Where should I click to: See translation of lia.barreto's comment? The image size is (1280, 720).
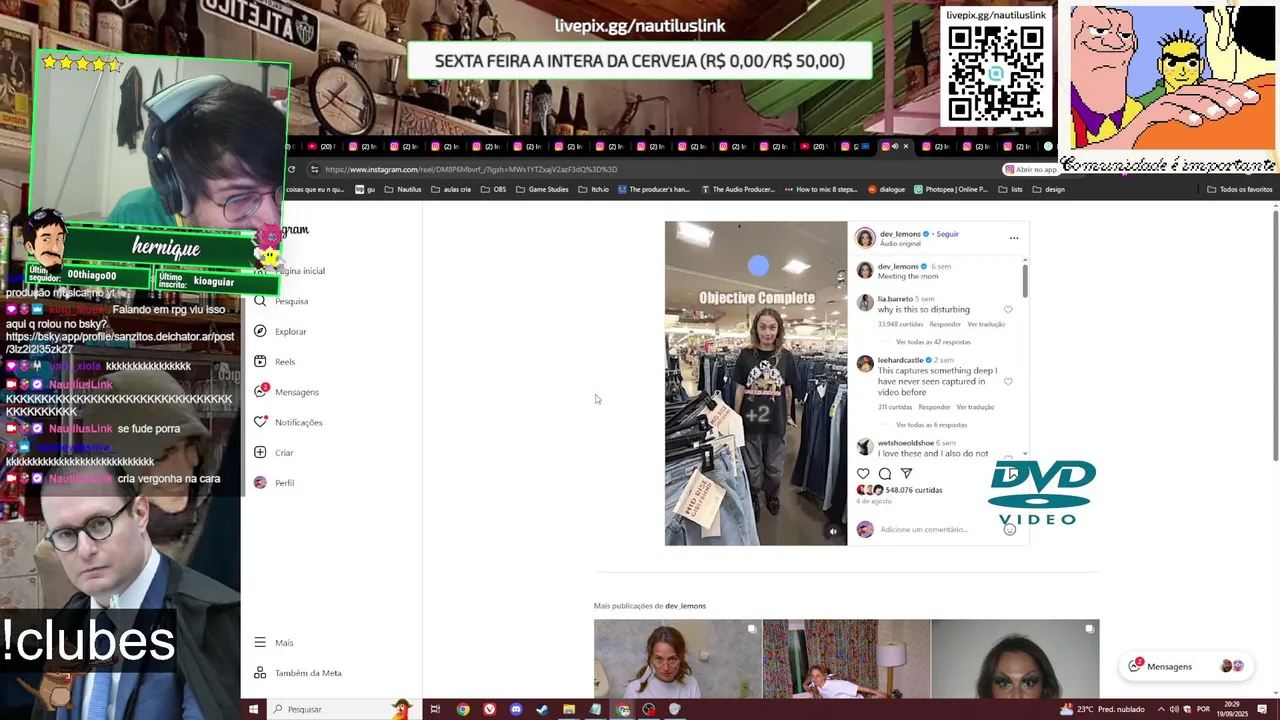coord(986,324)
